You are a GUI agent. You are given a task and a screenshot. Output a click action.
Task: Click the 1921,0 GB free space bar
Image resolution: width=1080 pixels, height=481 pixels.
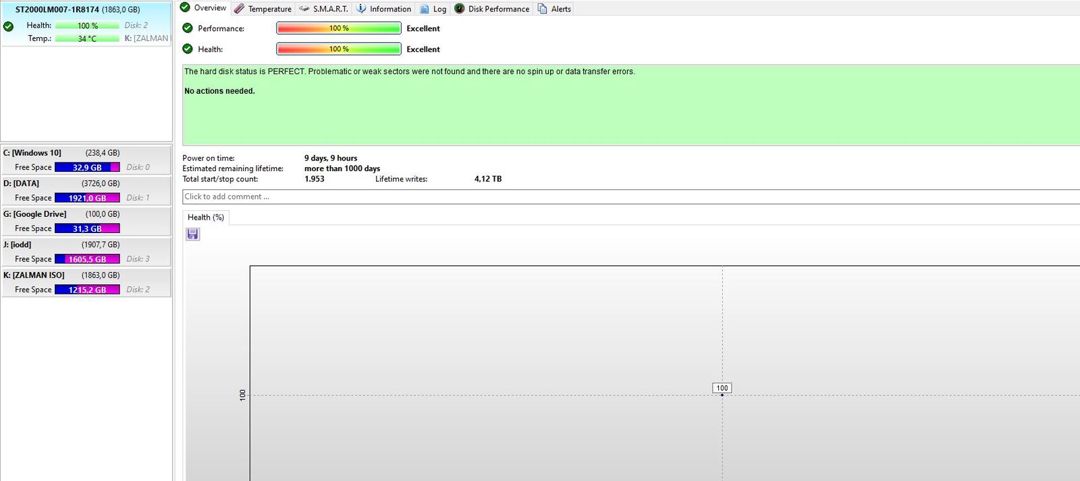tap(87, 198)
